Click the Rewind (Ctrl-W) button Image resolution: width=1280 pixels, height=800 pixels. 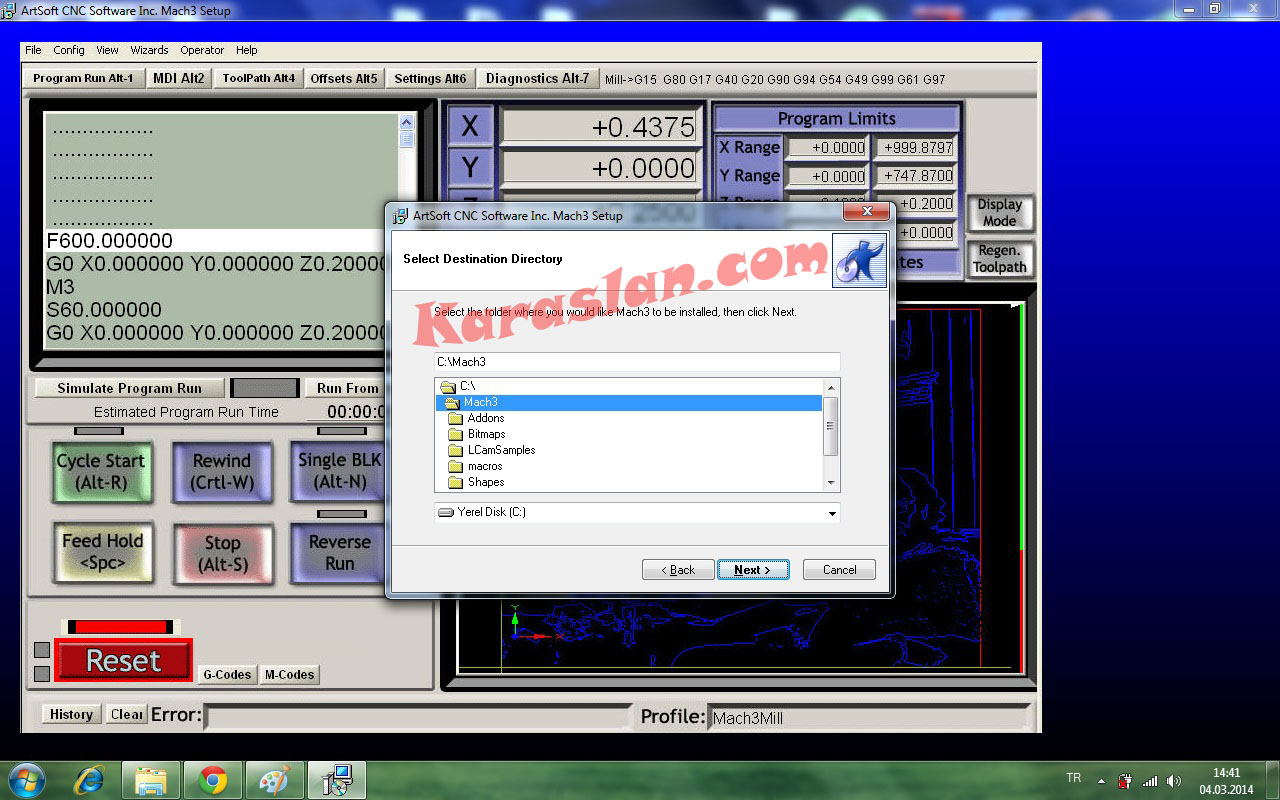click(x=222, y=472)
